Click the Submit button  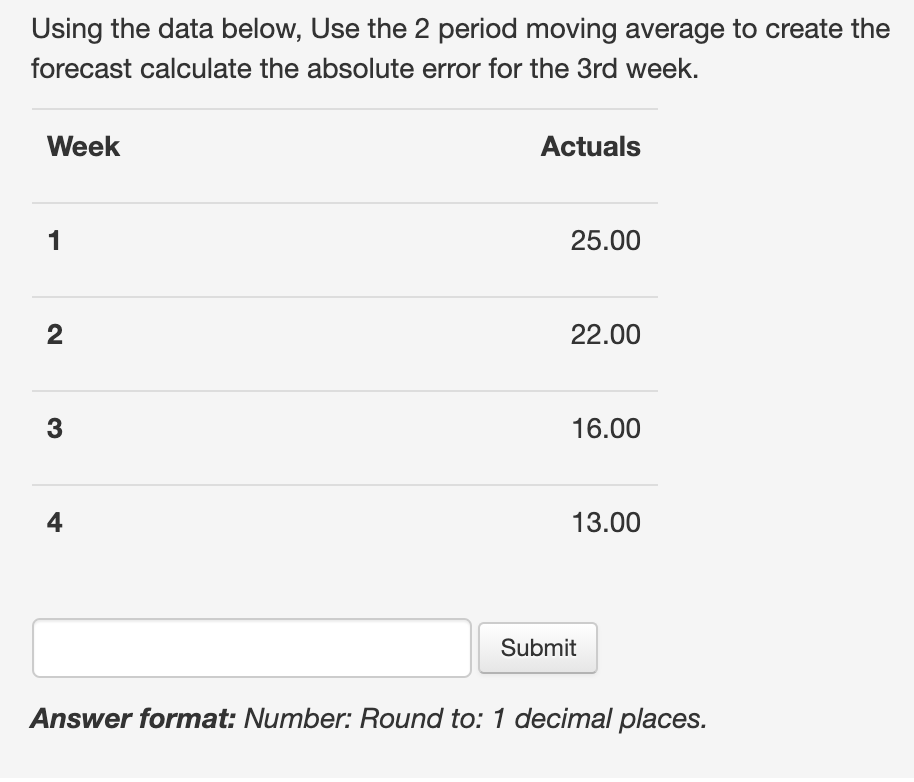click(x=537, y=647)
